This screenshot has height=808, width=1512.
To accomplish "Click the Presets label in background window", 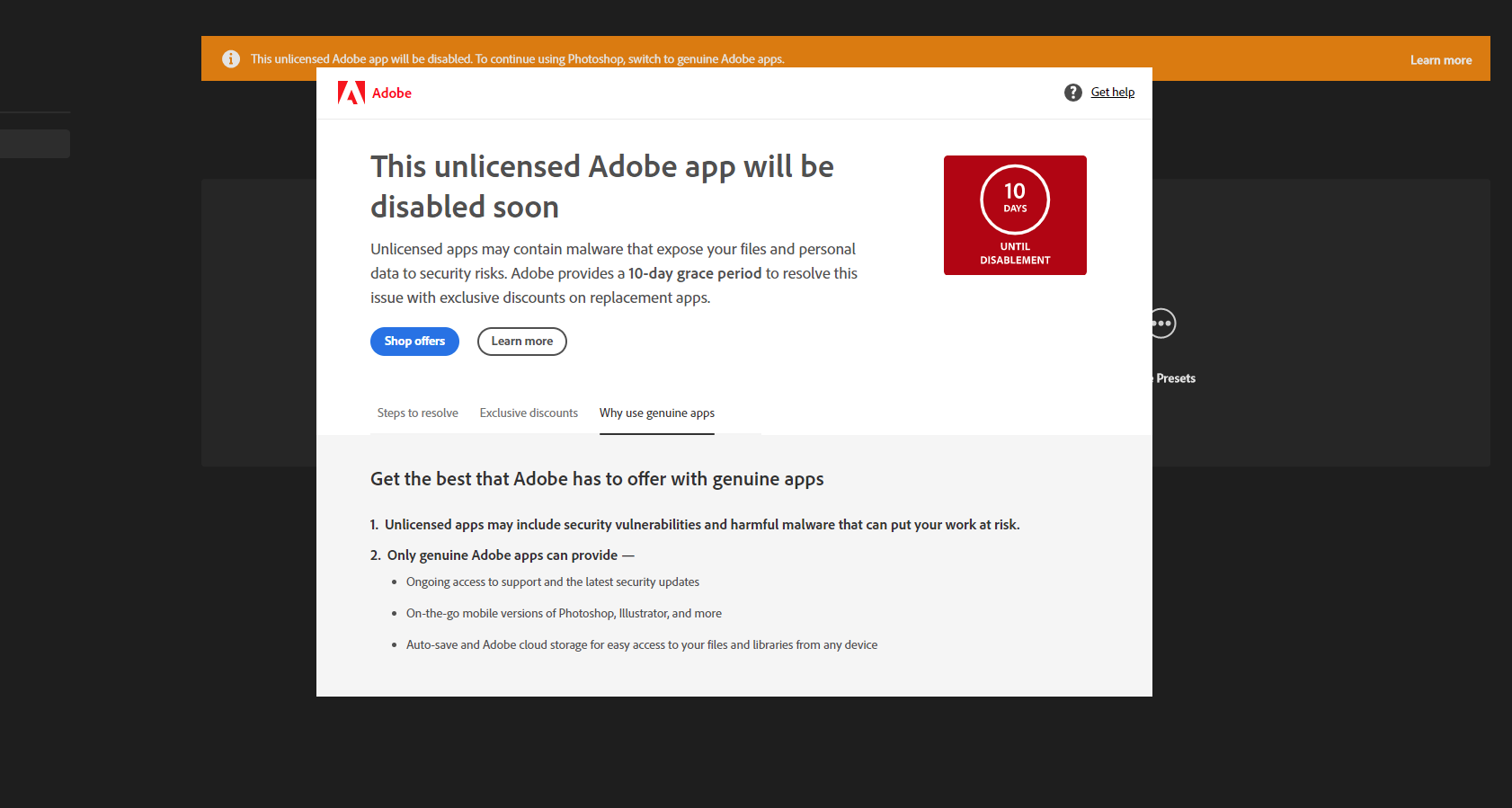I will coord(1175,378).
